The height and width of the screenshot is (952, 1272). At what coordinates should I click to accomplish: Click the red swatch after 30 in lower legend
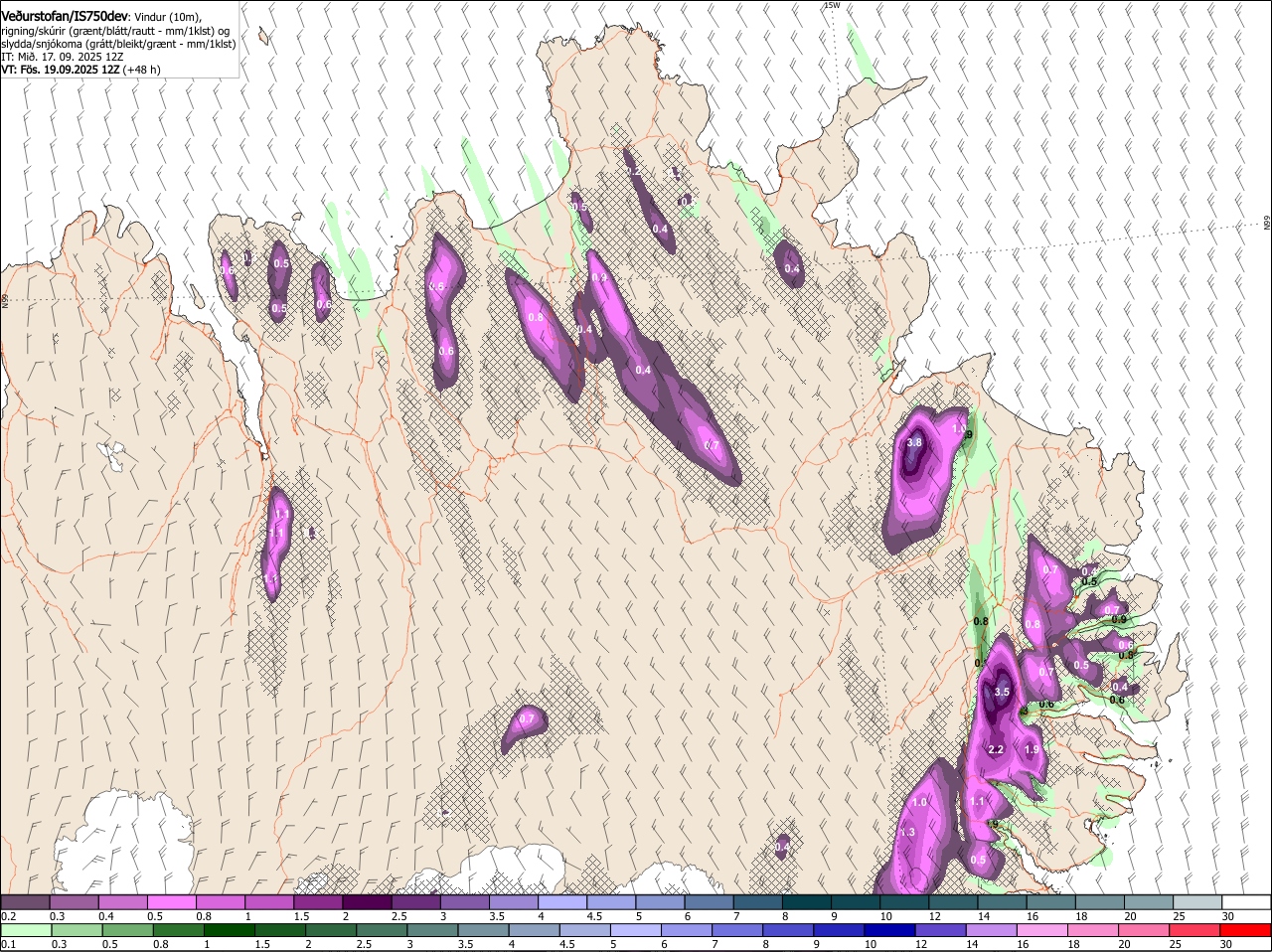(x=1245, y=930)
